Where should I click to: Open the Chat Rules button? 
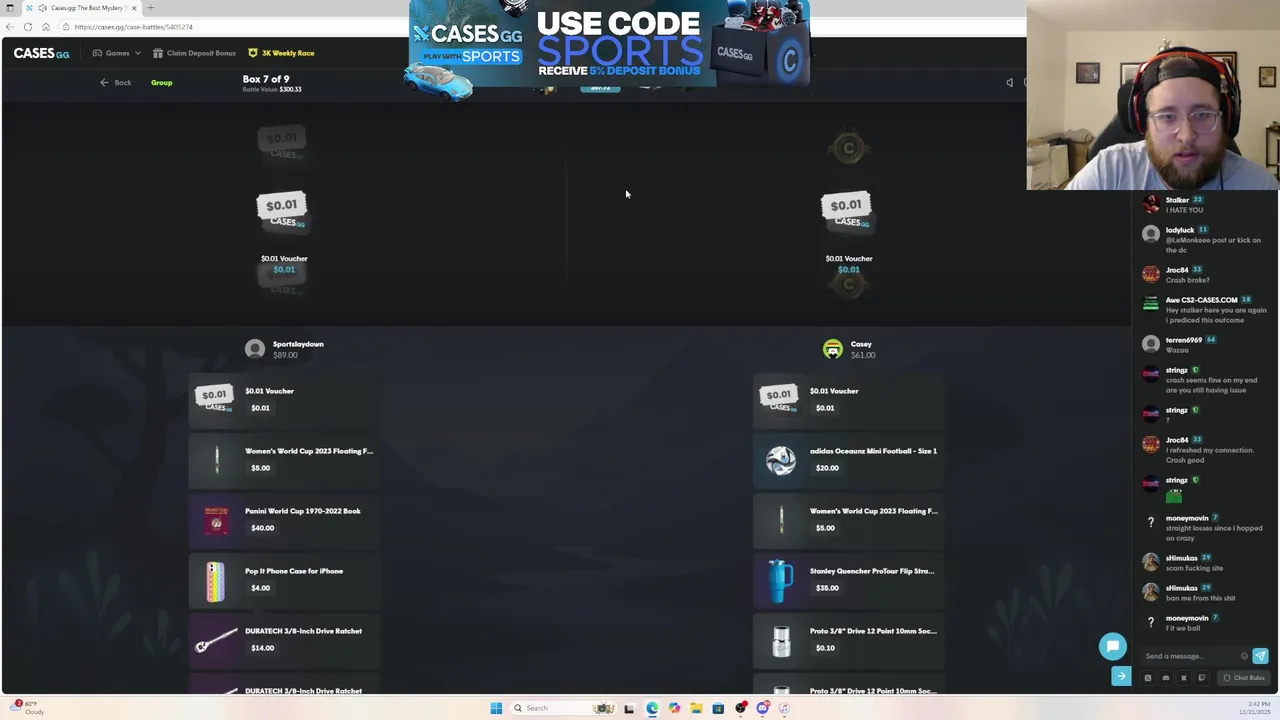[1244, 678]
